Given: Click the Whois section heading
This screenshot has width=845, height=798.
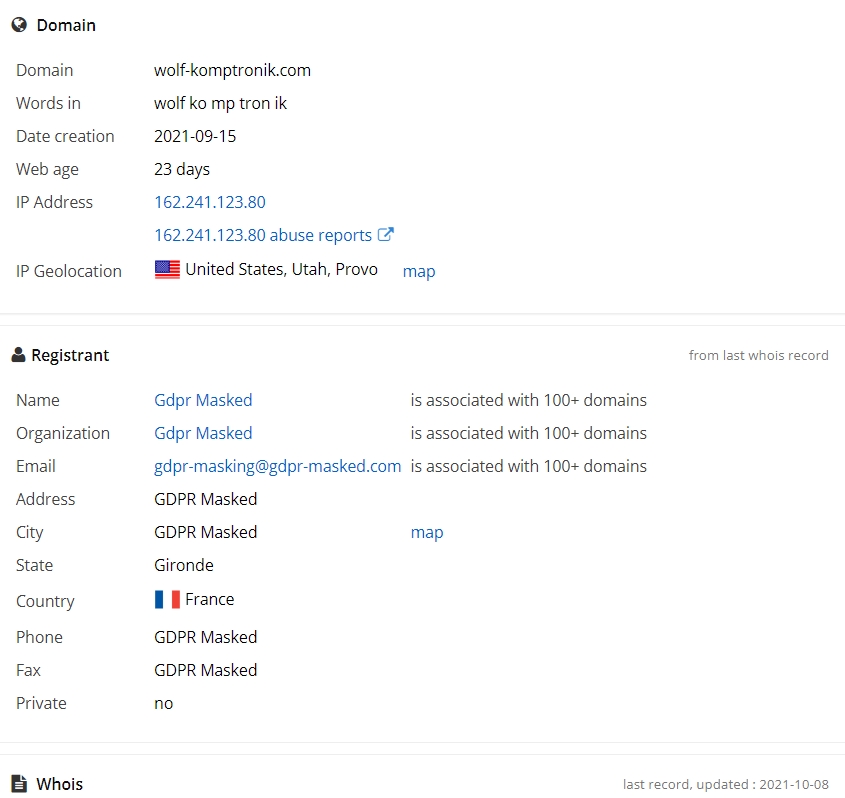Looking at the screenshot, I should (x=59, y=784).
